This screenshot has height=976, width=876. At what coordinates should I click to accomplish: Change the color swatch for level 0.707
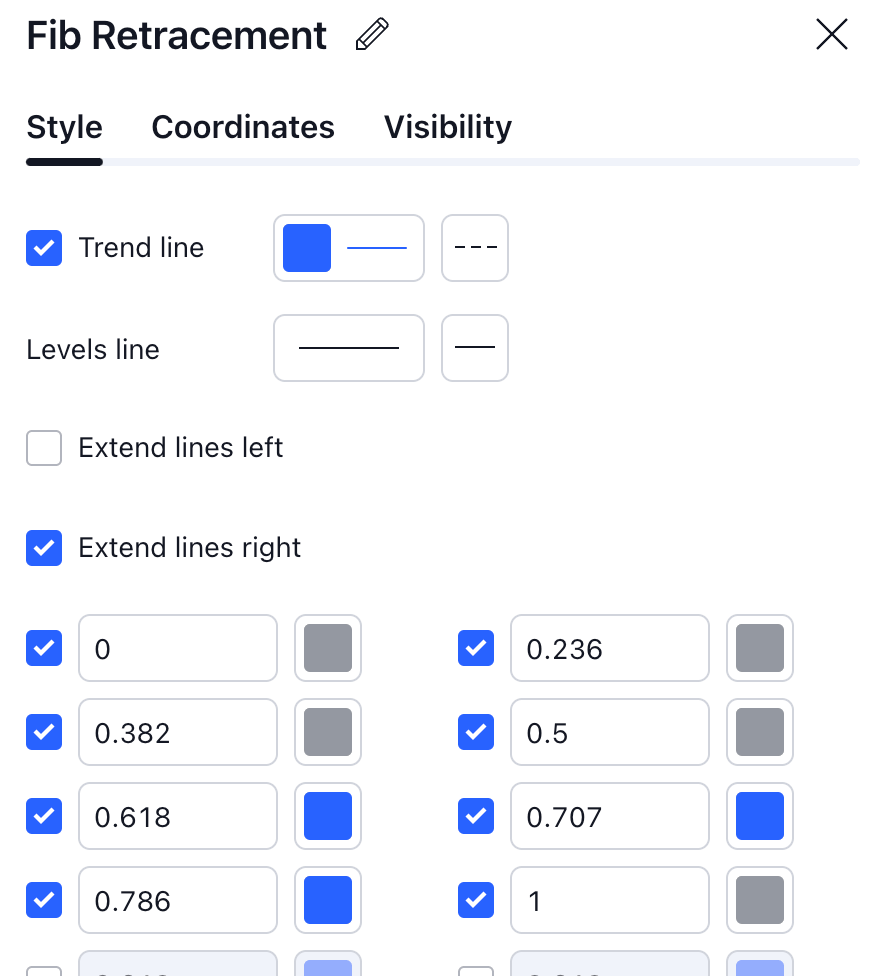pyautogui.click(x=760, y=816)
